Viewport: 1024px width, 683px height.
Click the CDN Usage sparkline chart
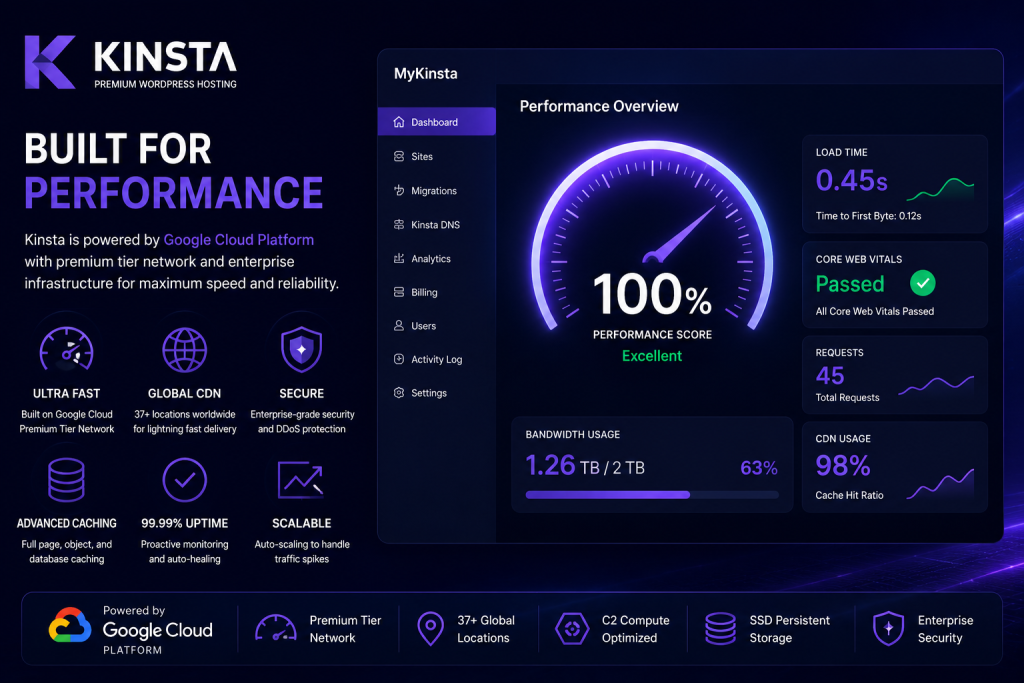(x=940, y=484)
